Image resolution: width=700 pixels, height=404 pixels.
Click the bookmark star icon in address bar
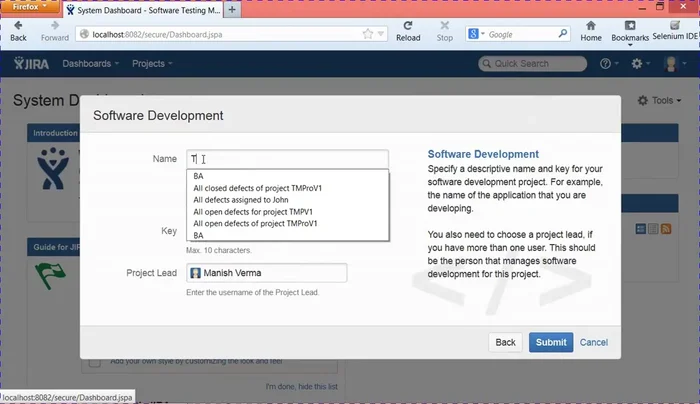[368, 34]
